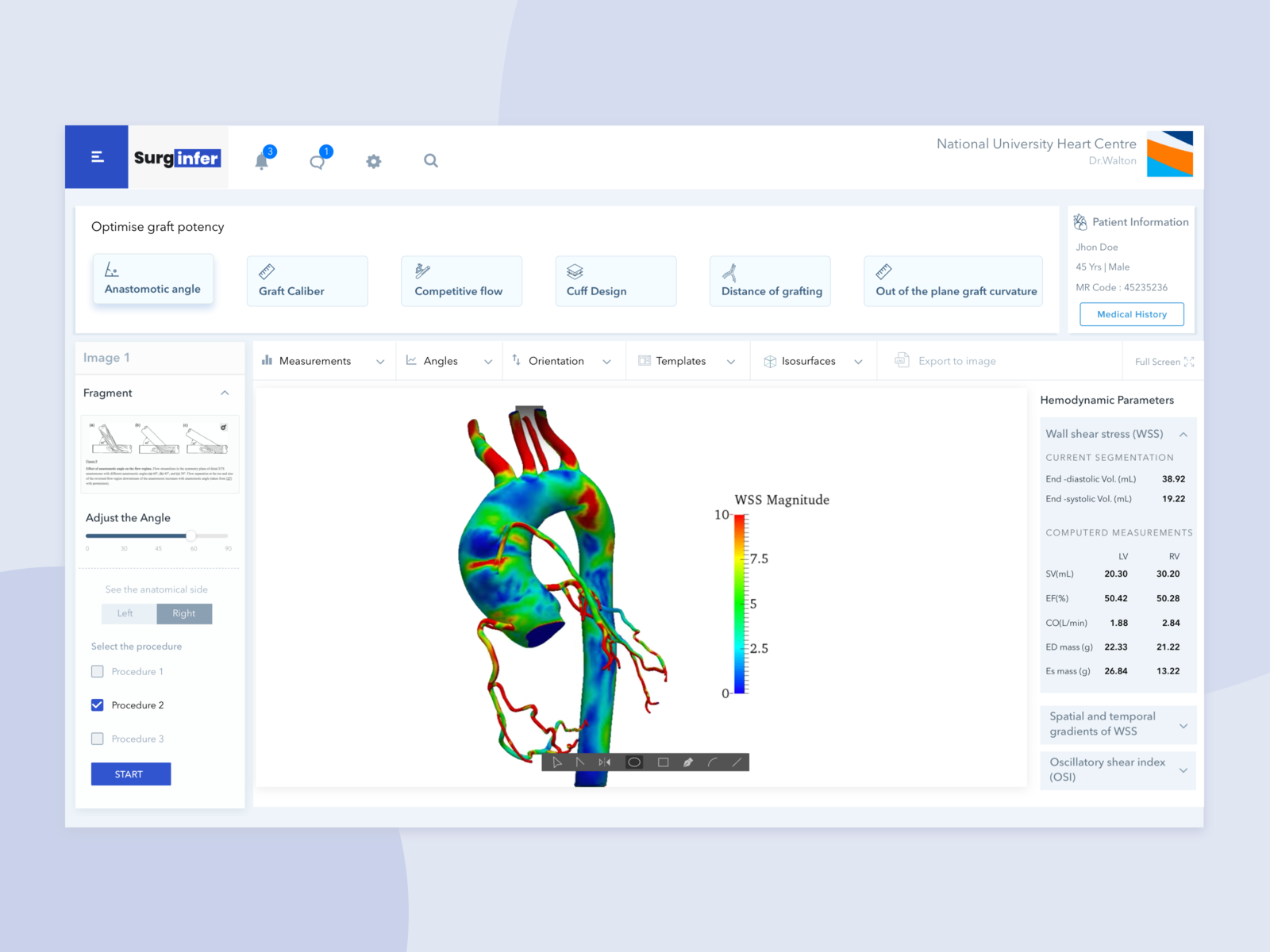Select the rectangle annotation tool
Viewport: 1270px width, 952px height.
coord(664,762)
